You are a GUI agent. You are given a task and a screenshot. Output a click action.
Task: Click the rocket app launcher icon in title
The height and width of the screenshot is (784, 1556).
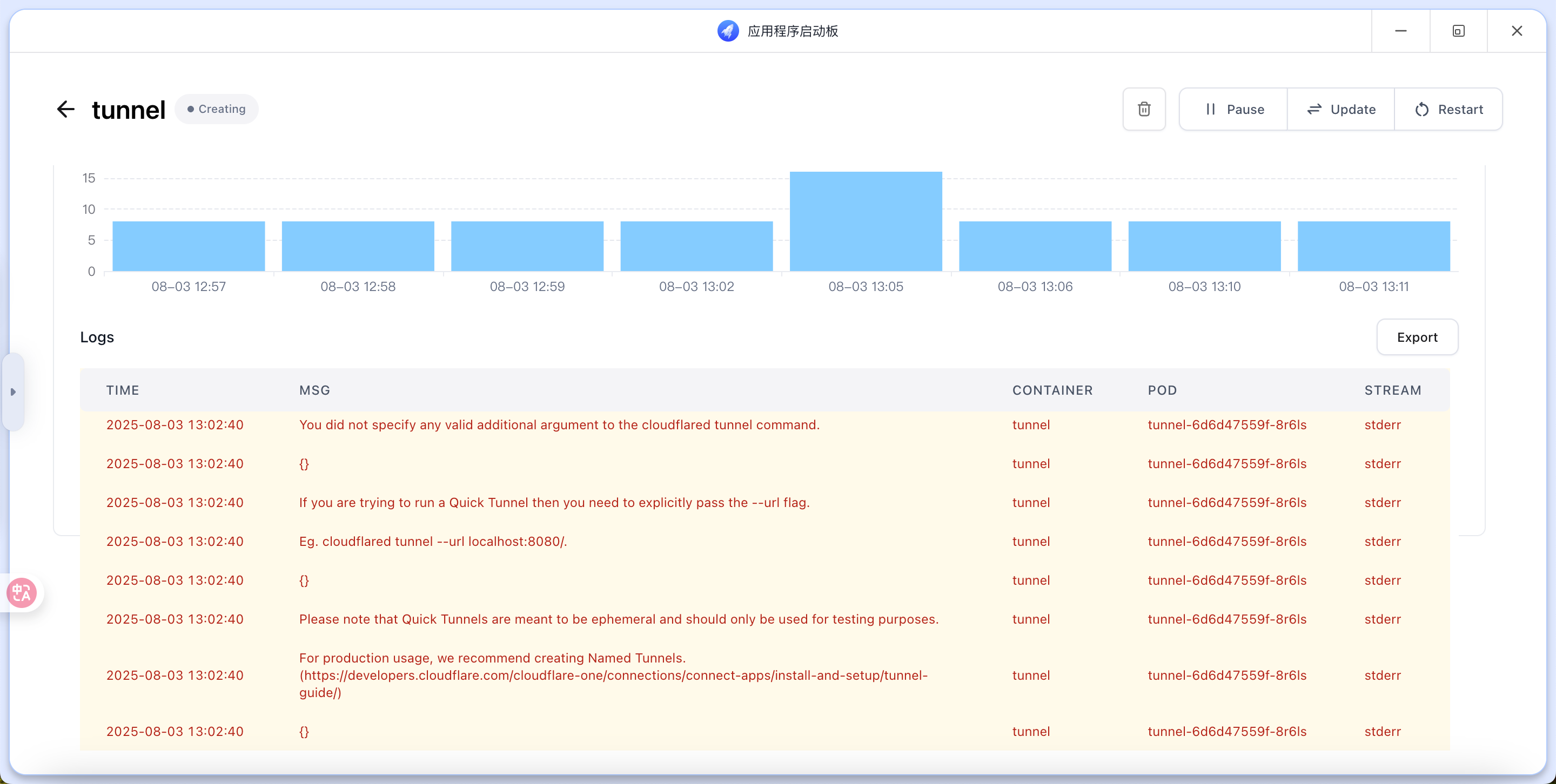coord(728,31)
